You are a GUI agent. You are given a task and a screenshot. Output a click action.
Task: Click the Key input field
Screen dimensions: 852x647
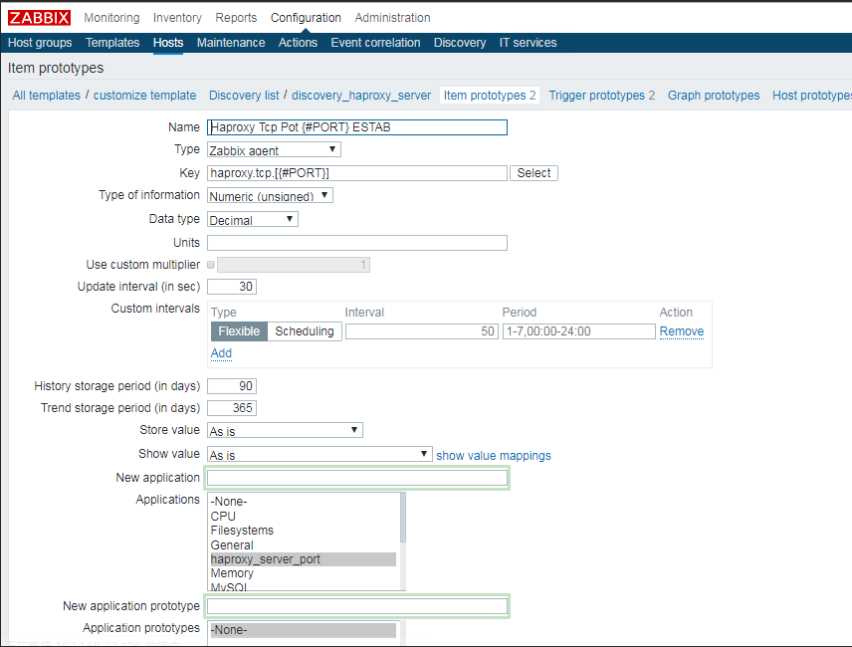click(357, 173)
